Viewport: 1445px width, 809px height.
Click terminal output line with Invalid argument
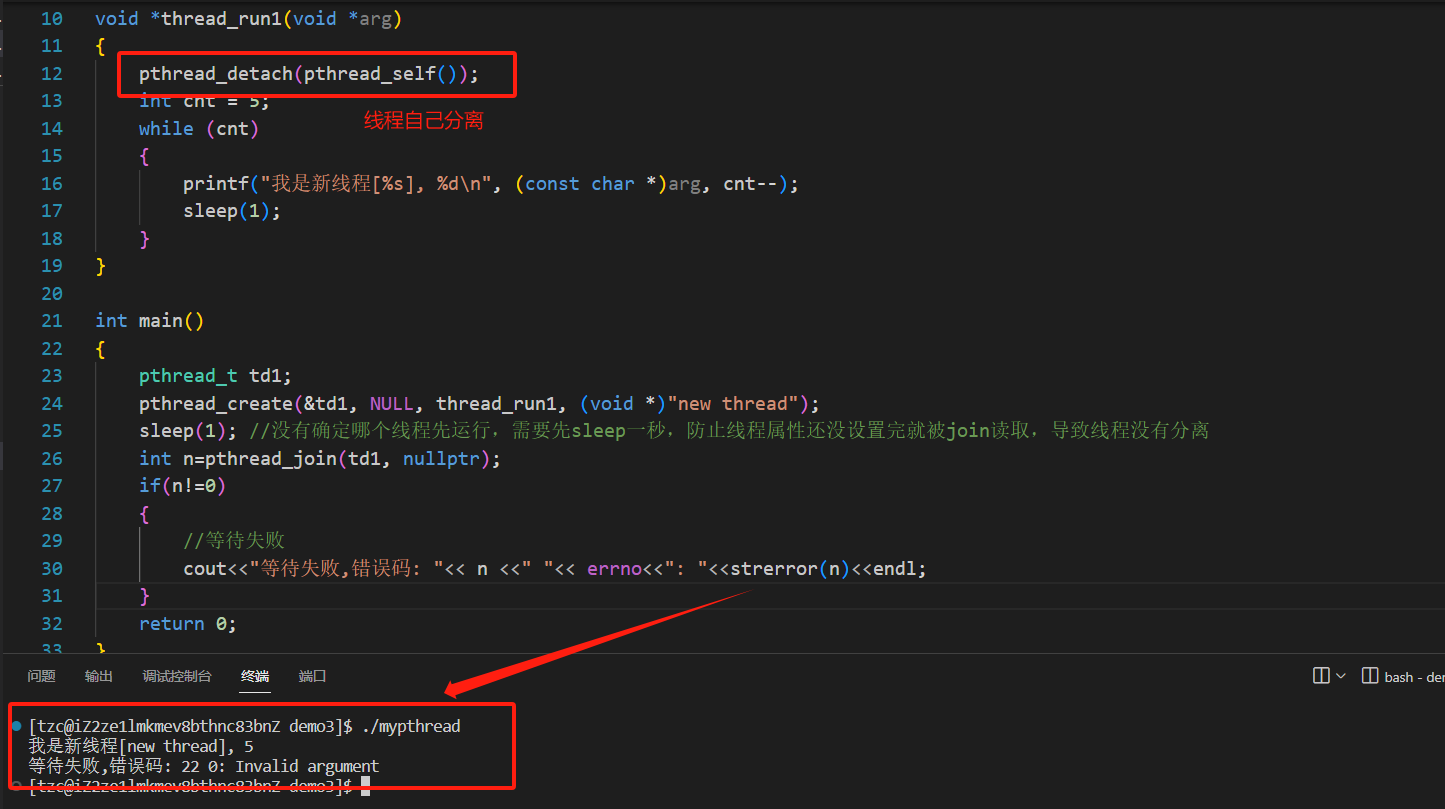pyautogui.click(x=204, y=766)
